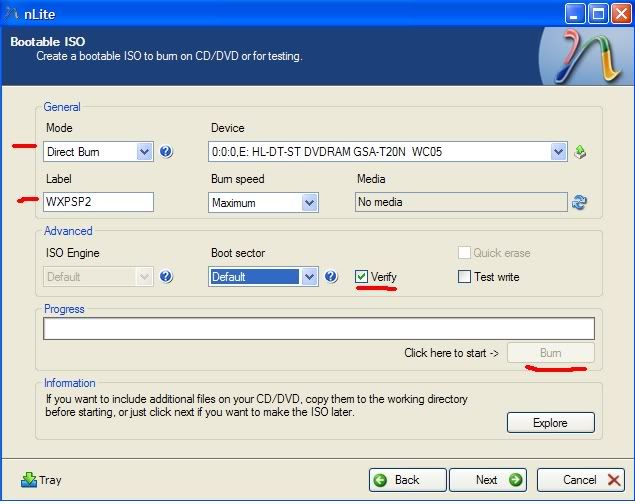Open the ISO Engine dropdown
This screenshot has height=504, width=635.
tap(98, 277)
